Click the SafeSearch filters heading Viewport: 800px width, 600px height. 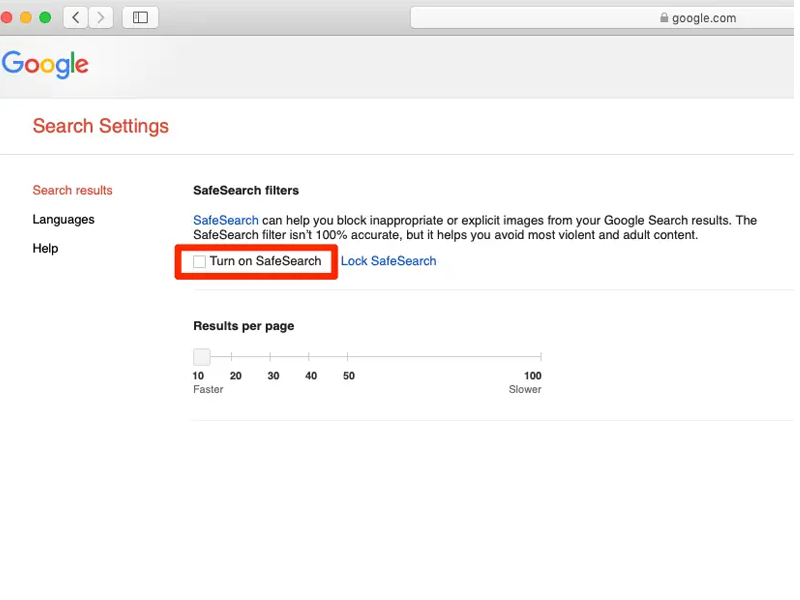[246, 190]
